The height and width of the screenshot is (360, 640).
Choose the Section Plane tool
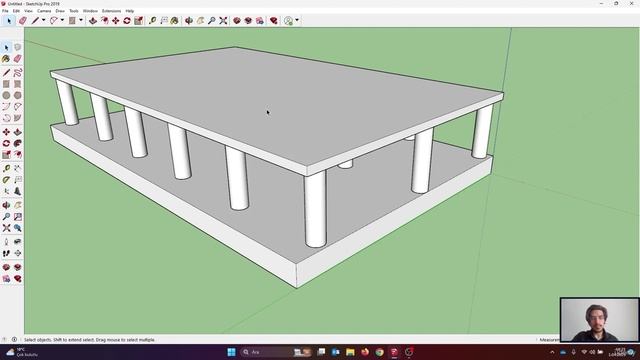click(18, 253)
